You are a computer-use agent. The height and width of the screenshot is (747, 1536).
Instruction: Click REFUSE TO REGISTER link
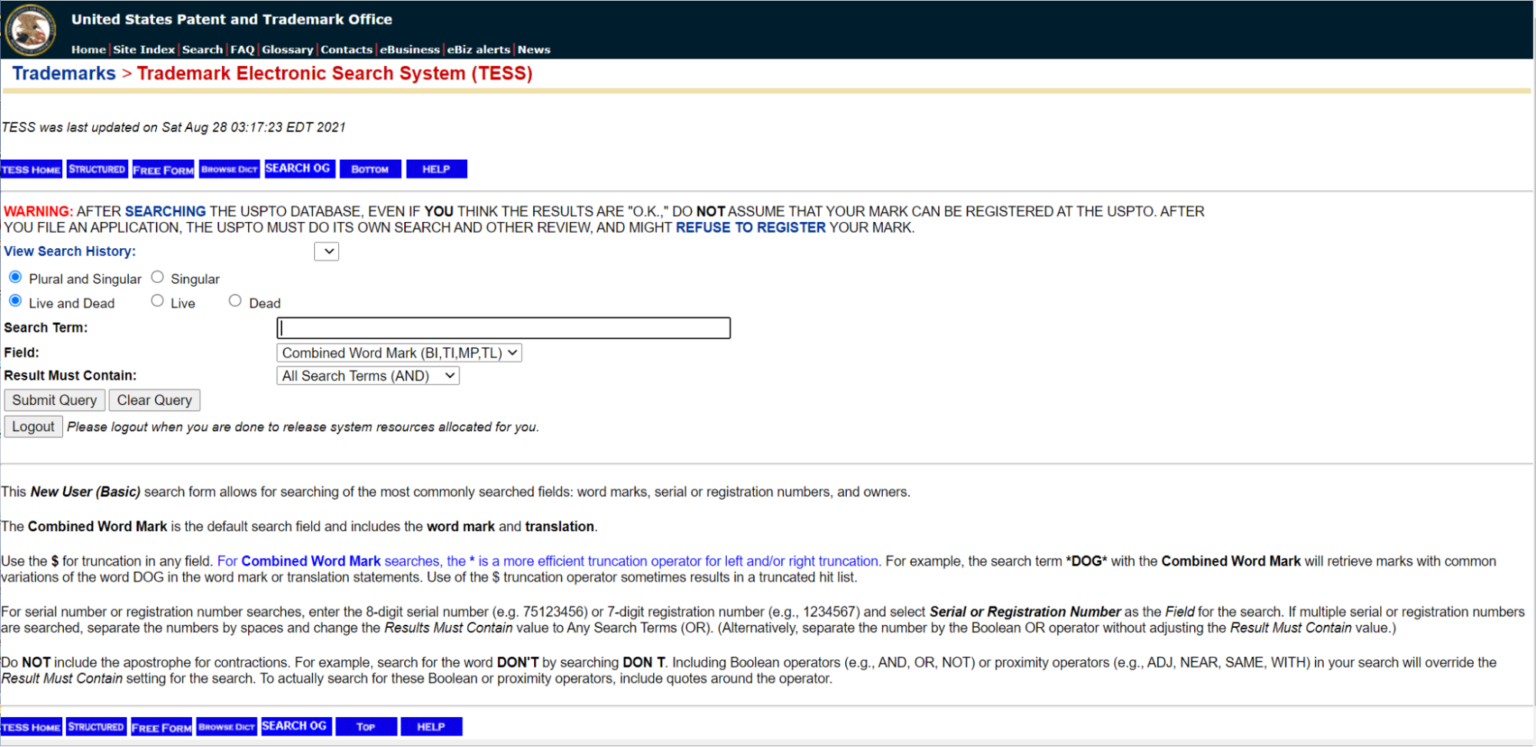click(x=751, y=228)
